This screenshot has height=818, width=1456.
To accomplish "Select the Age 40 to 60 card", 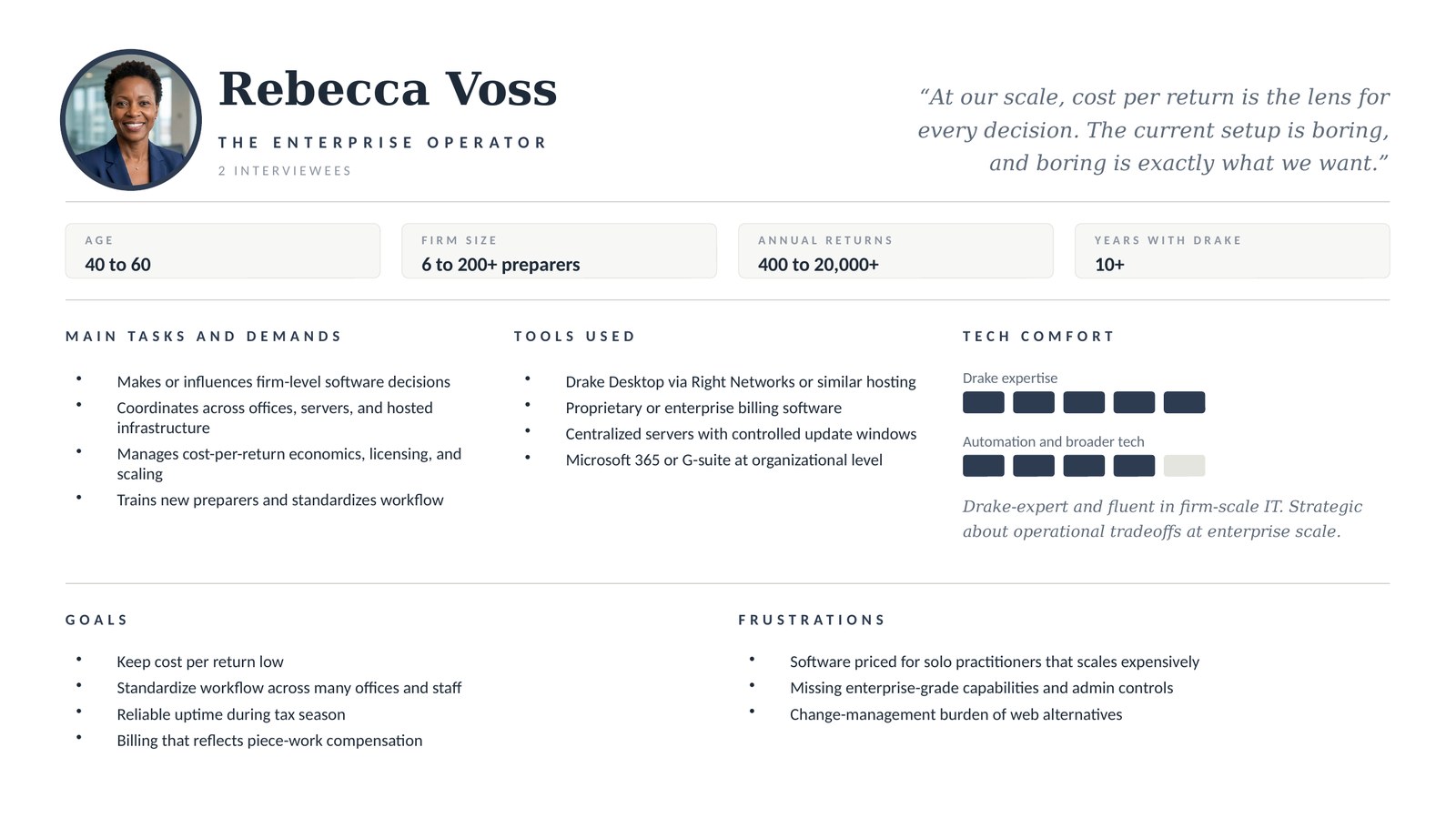I will [x=222, y=251].
